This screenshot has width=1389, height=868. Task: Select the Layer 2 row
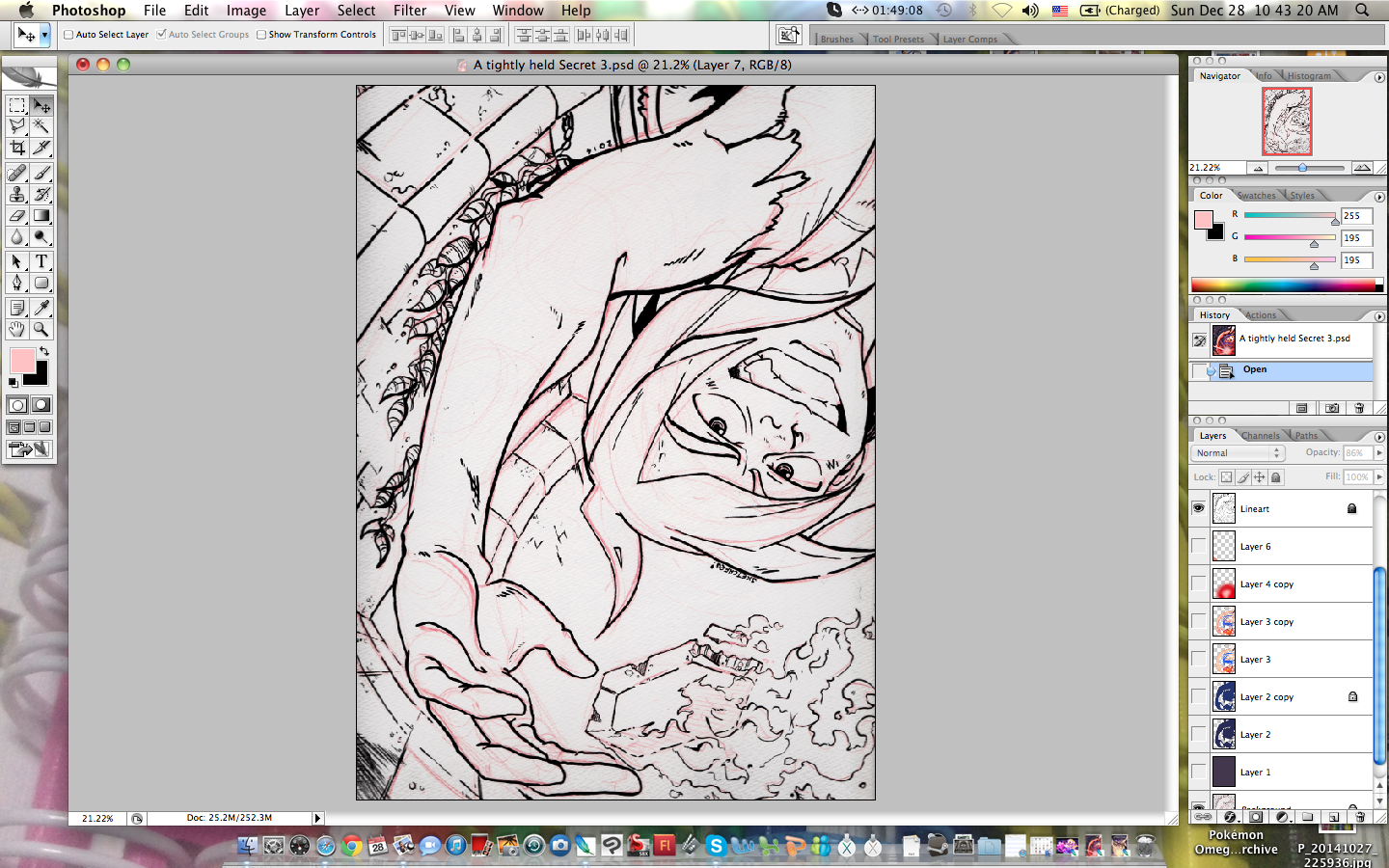[1281, 734]
